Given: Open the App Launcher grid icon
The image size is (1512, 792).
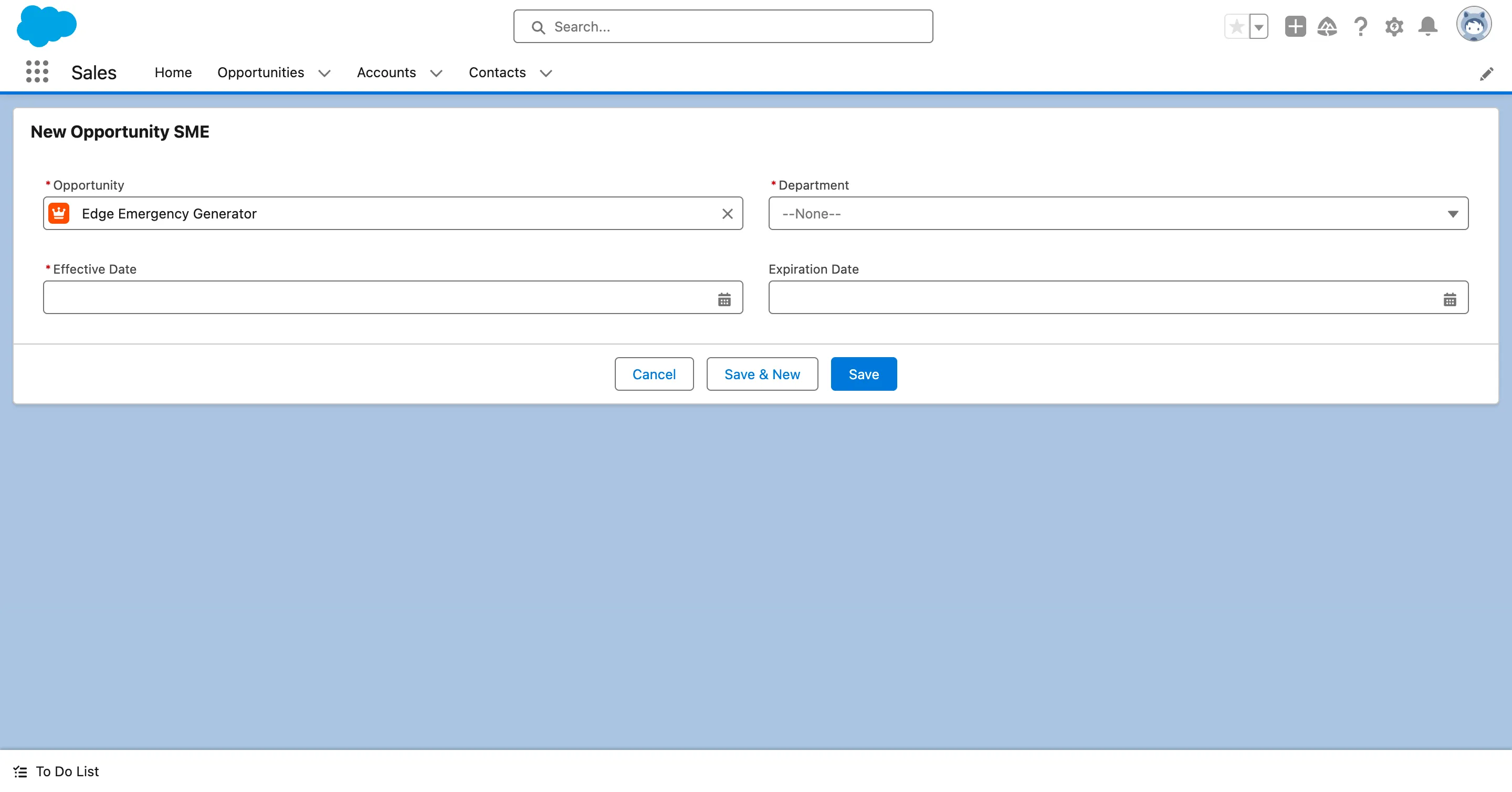Looking at the screenshot, I should (x=37, y=71).
